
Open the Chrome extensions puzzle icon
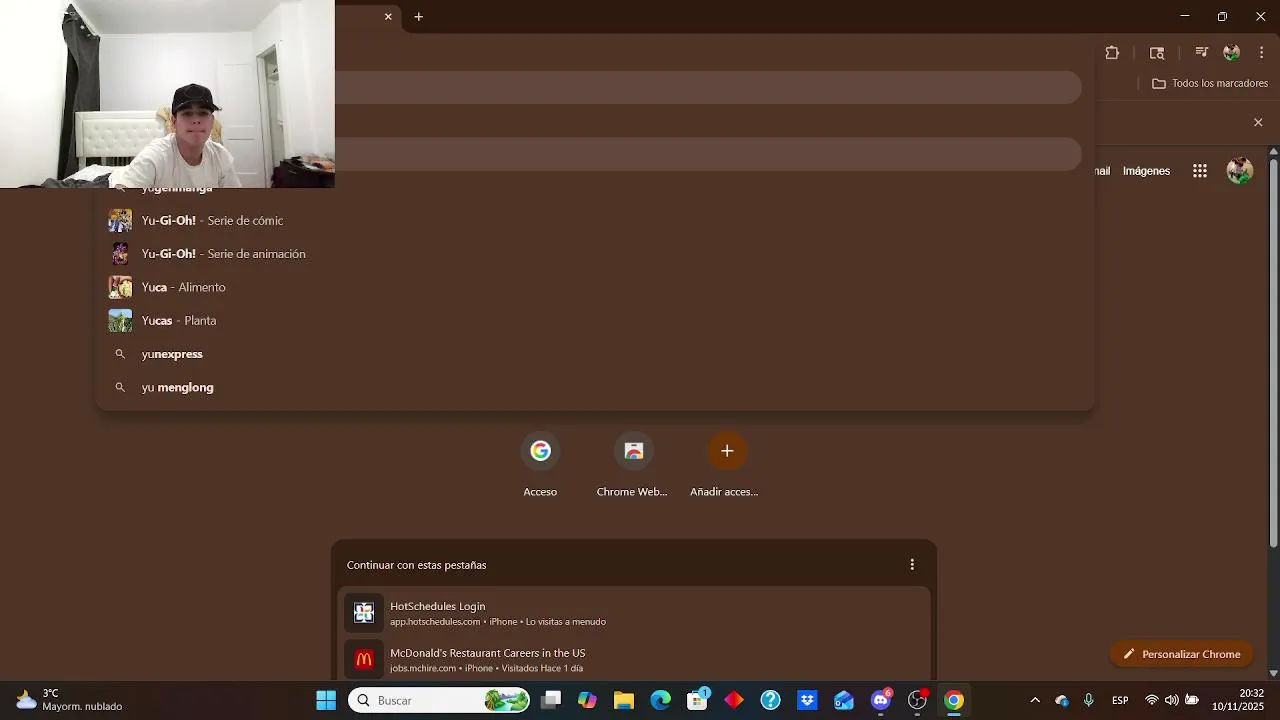pyautogui.click(x=1112, y=53)
